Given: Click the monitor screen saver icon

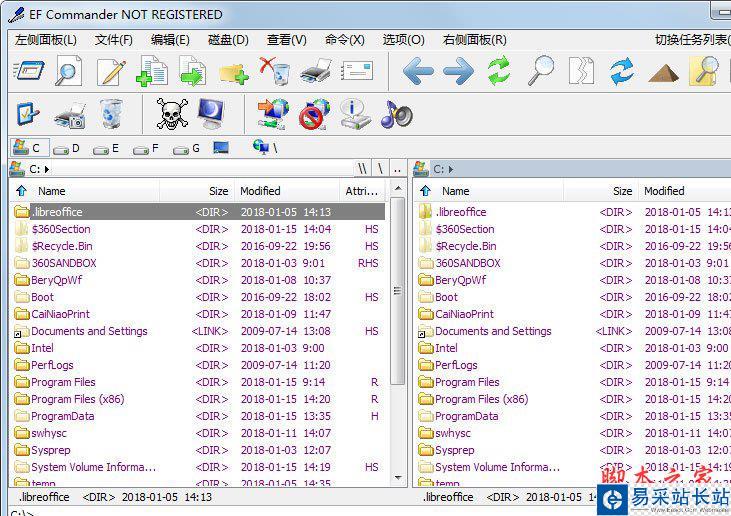Looking at the screenshot, I should pyautogui.click(x=211, y=114).
